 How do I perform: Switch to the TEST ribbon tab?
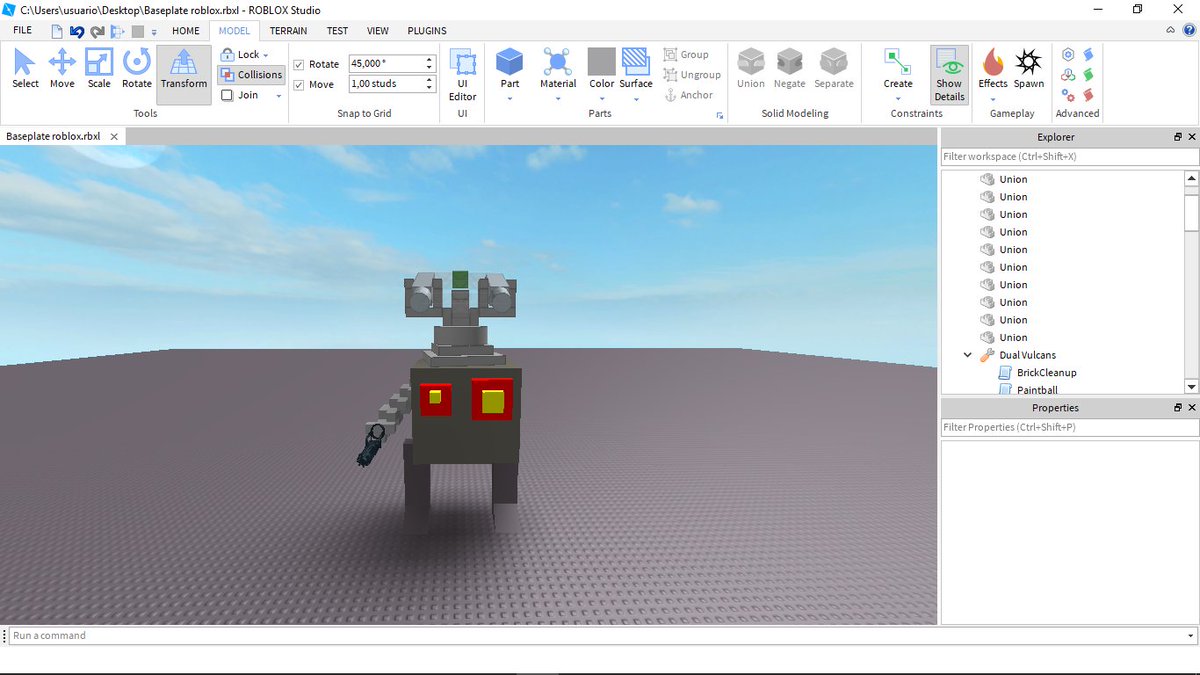338,31
